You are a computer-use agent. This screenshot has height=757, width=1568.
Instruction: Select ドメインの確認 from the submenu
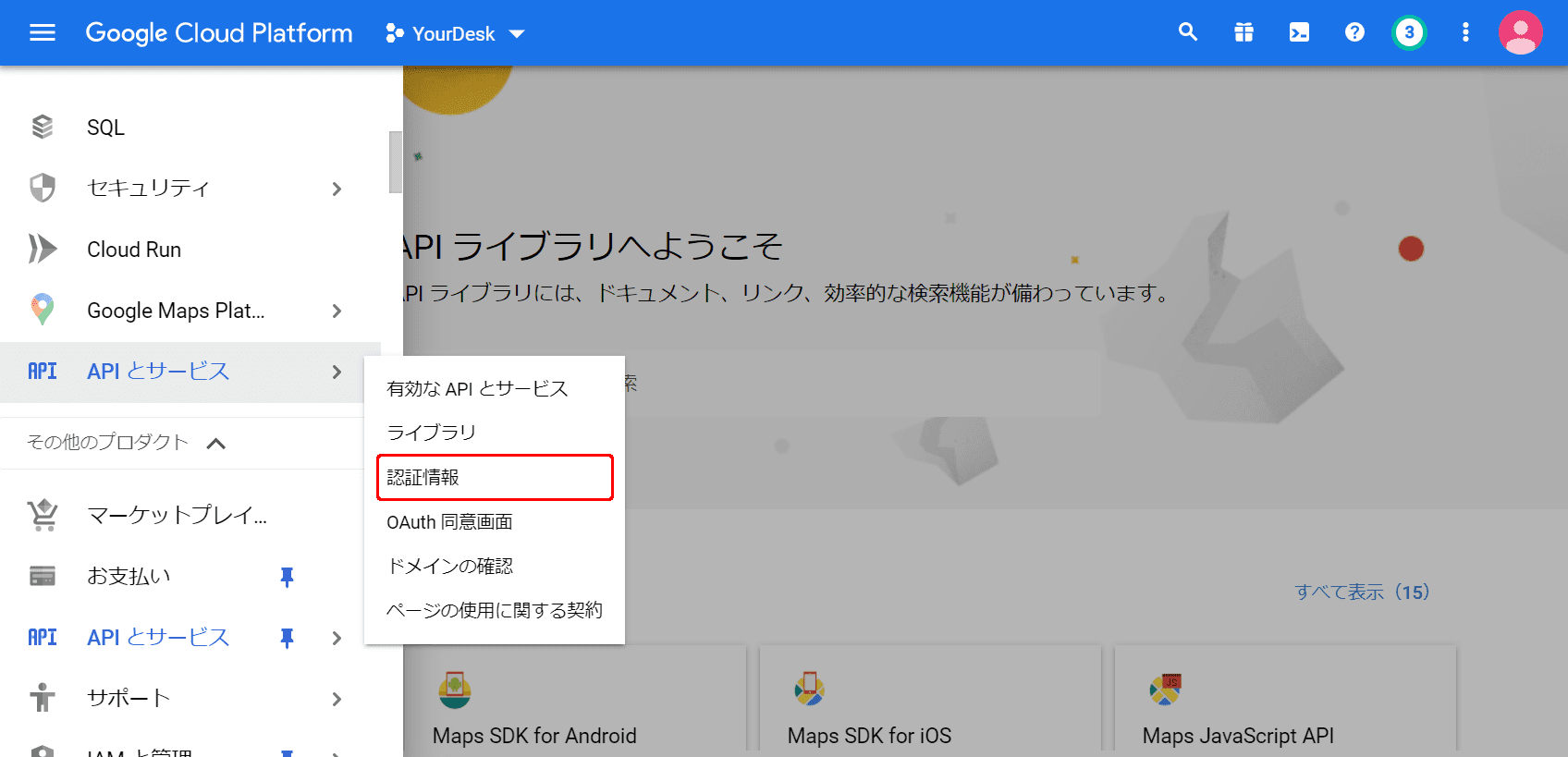tap(495, 567)
